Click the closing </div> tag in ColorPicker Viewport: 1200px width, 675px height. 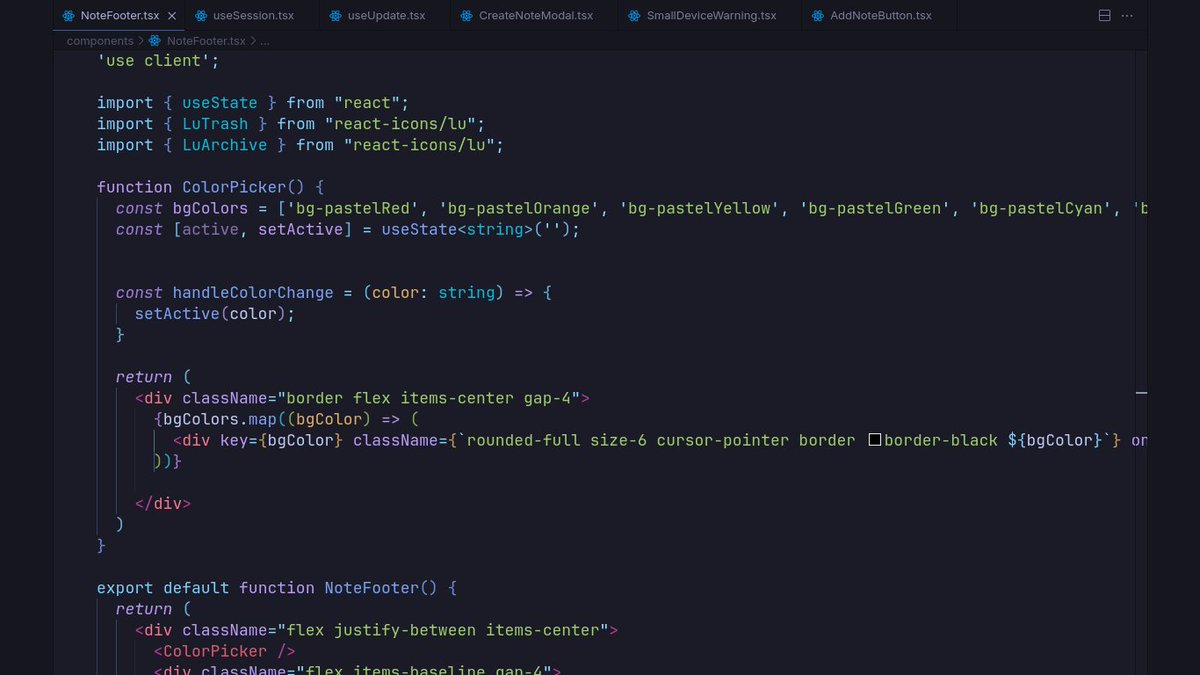point(162,503)
